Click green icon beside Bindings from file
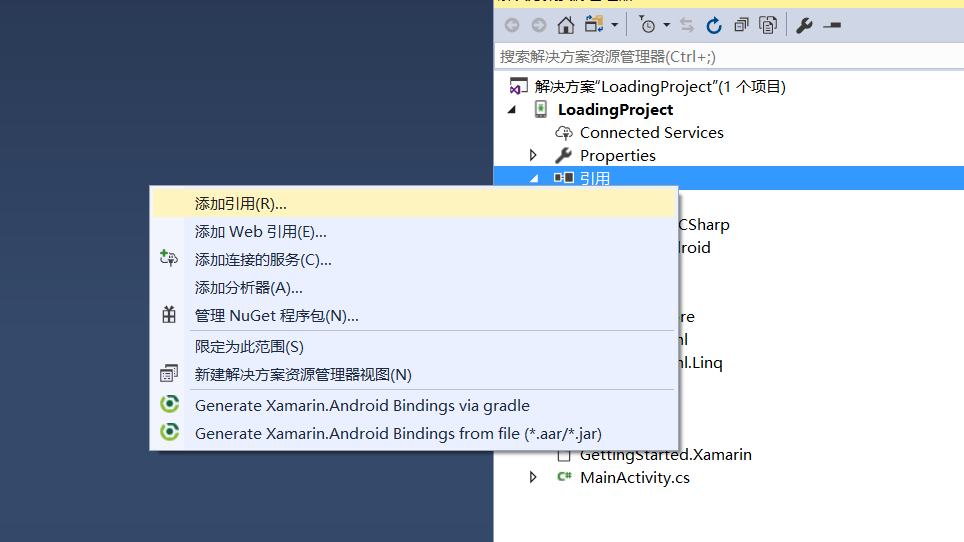This screenshot has height=542, width=964. [170, 431]
